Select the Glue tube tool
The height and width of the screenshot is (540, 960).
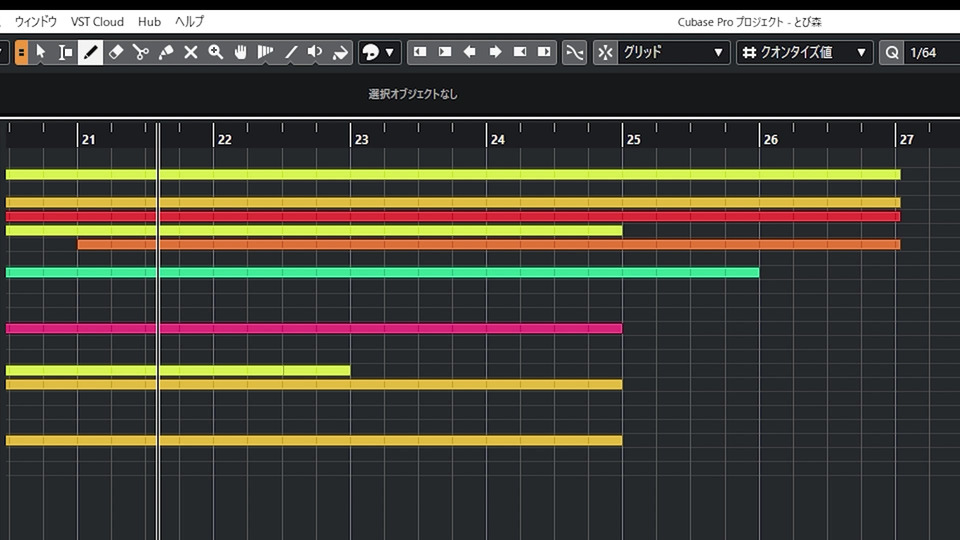tap(166, 52)
